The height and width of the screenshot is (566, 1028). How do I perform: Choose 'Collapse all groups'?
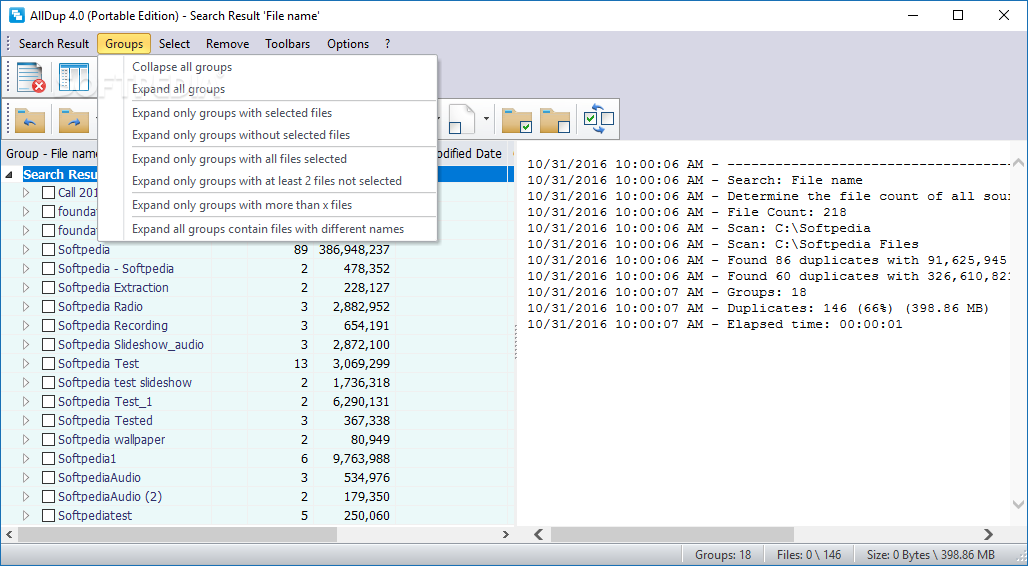click(x=267, y=67)
